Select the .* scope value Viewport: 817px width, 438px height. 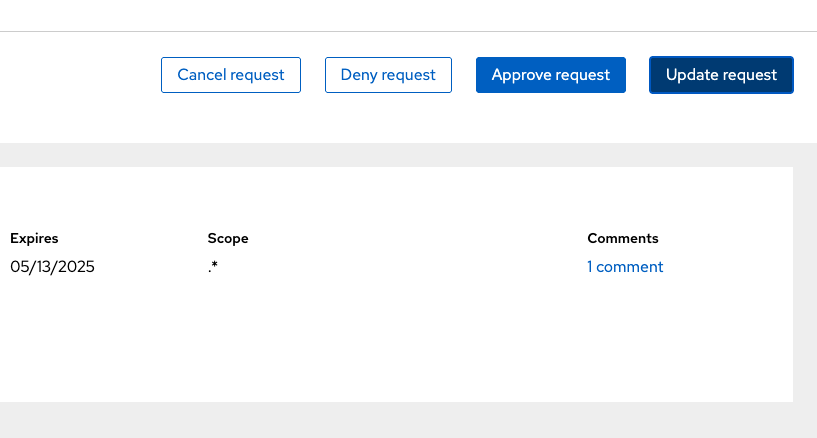[213, 267]
